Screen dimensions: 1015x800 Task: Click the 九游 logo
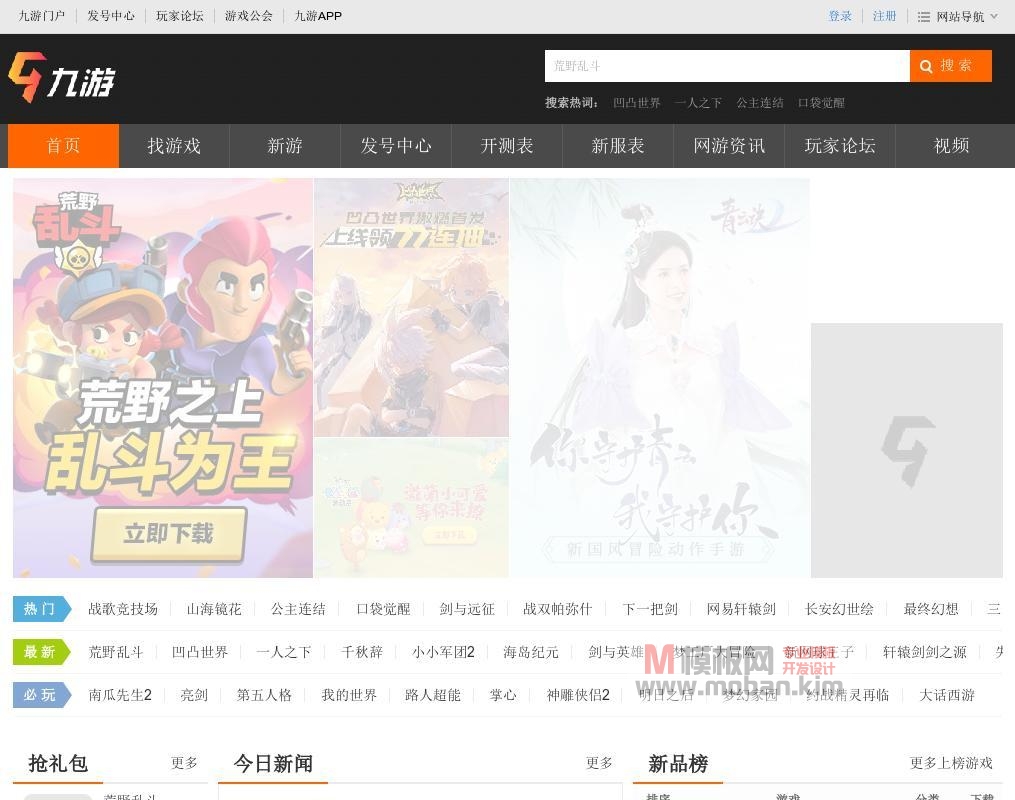click(x=61, y=78)
